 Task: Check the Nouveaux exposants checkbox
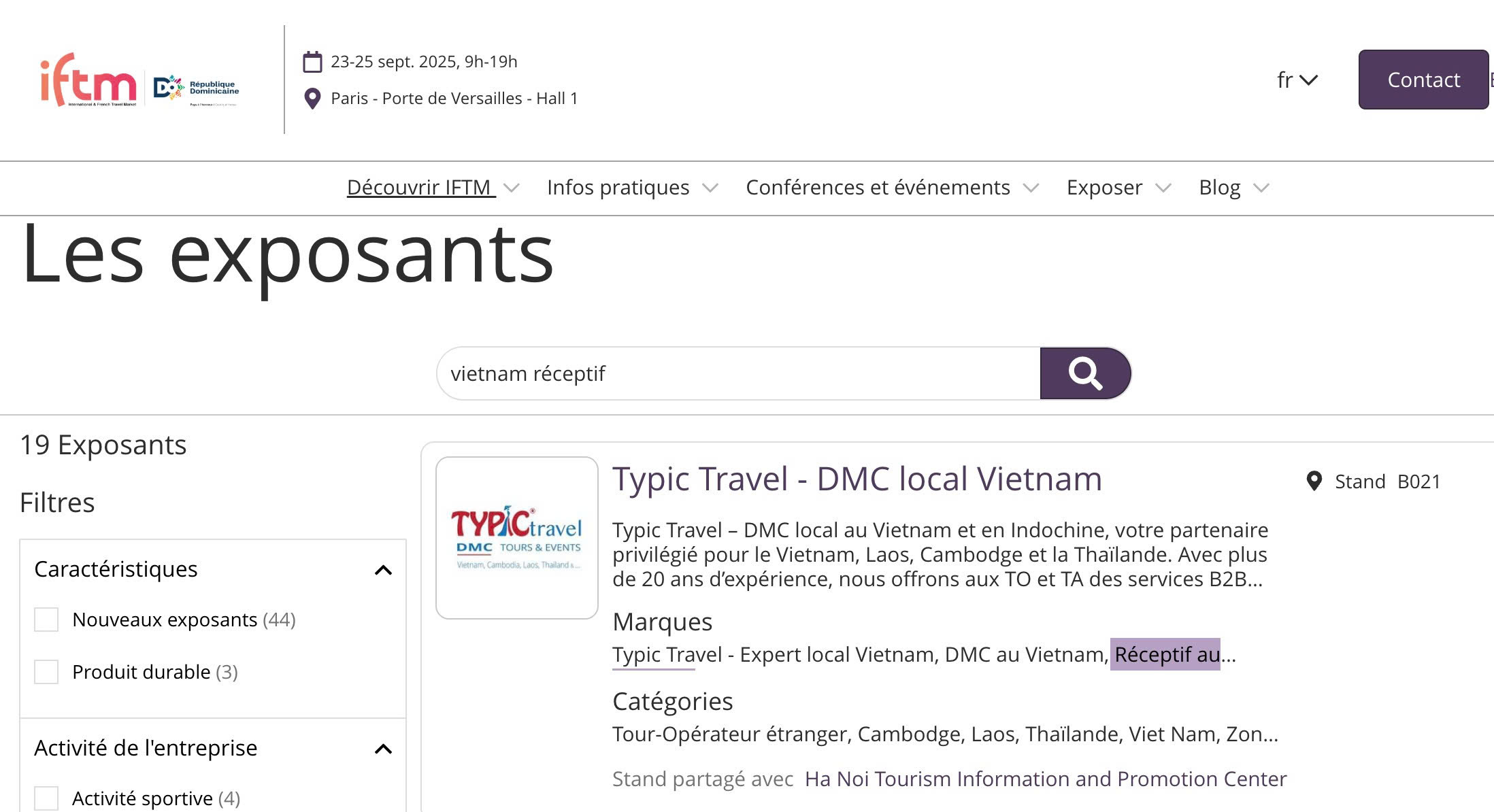[46, 620]
